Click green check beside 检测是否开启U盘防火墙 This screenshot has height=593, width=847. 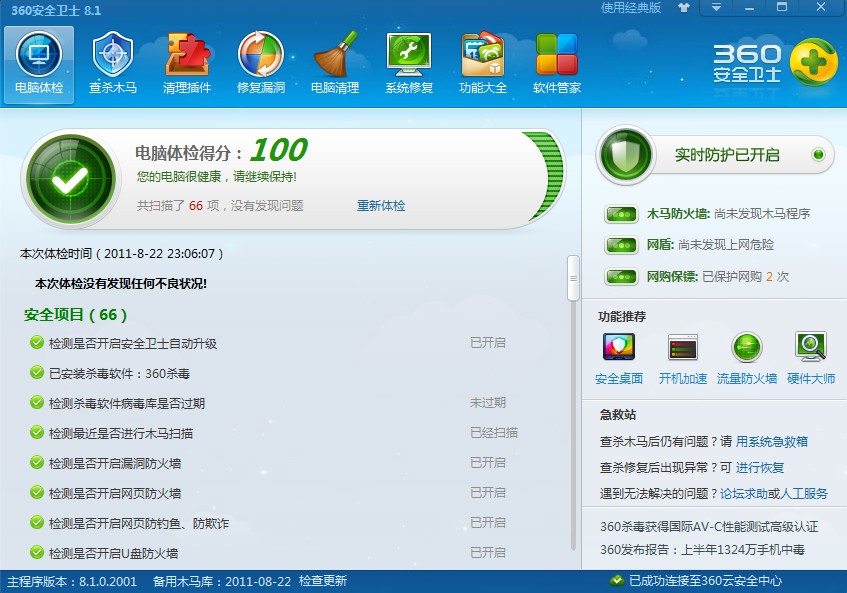pyautogui.click(x=37, y=552)
